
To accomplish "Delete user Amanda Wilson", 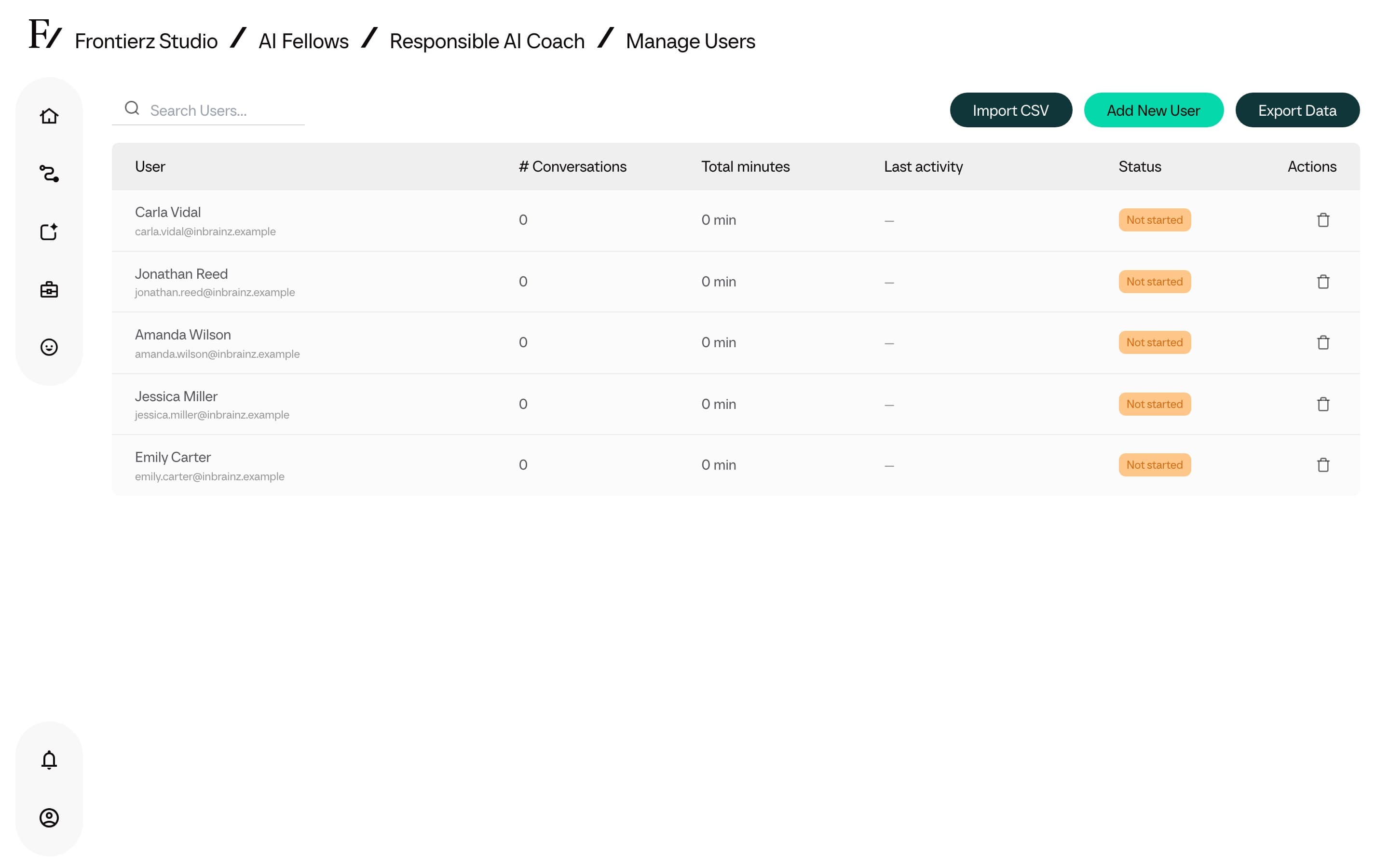I will coord(1323,342).
